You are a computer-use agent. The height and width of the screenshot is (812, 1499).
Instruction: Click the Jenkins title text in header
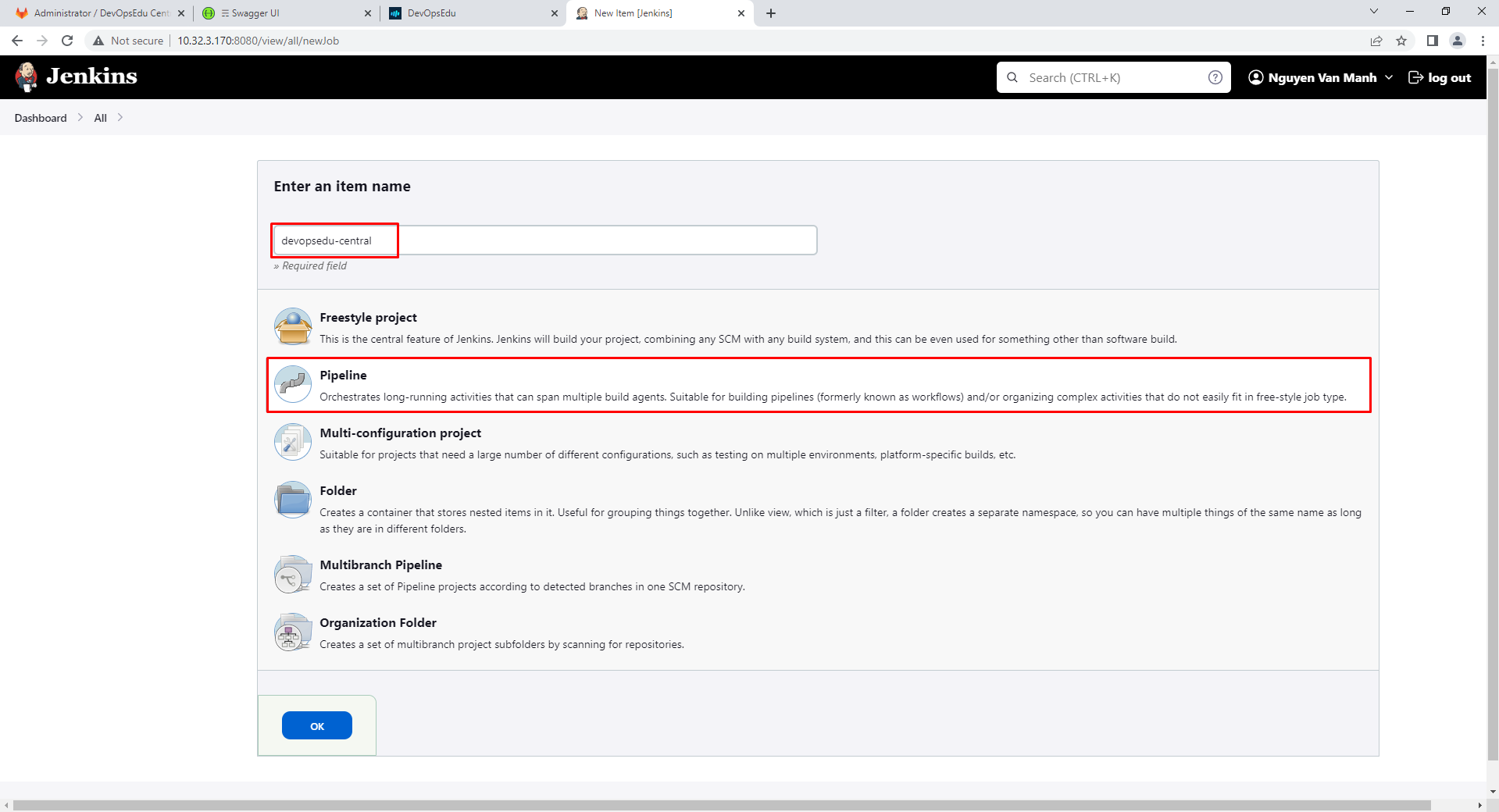click(x=92, y=77)
